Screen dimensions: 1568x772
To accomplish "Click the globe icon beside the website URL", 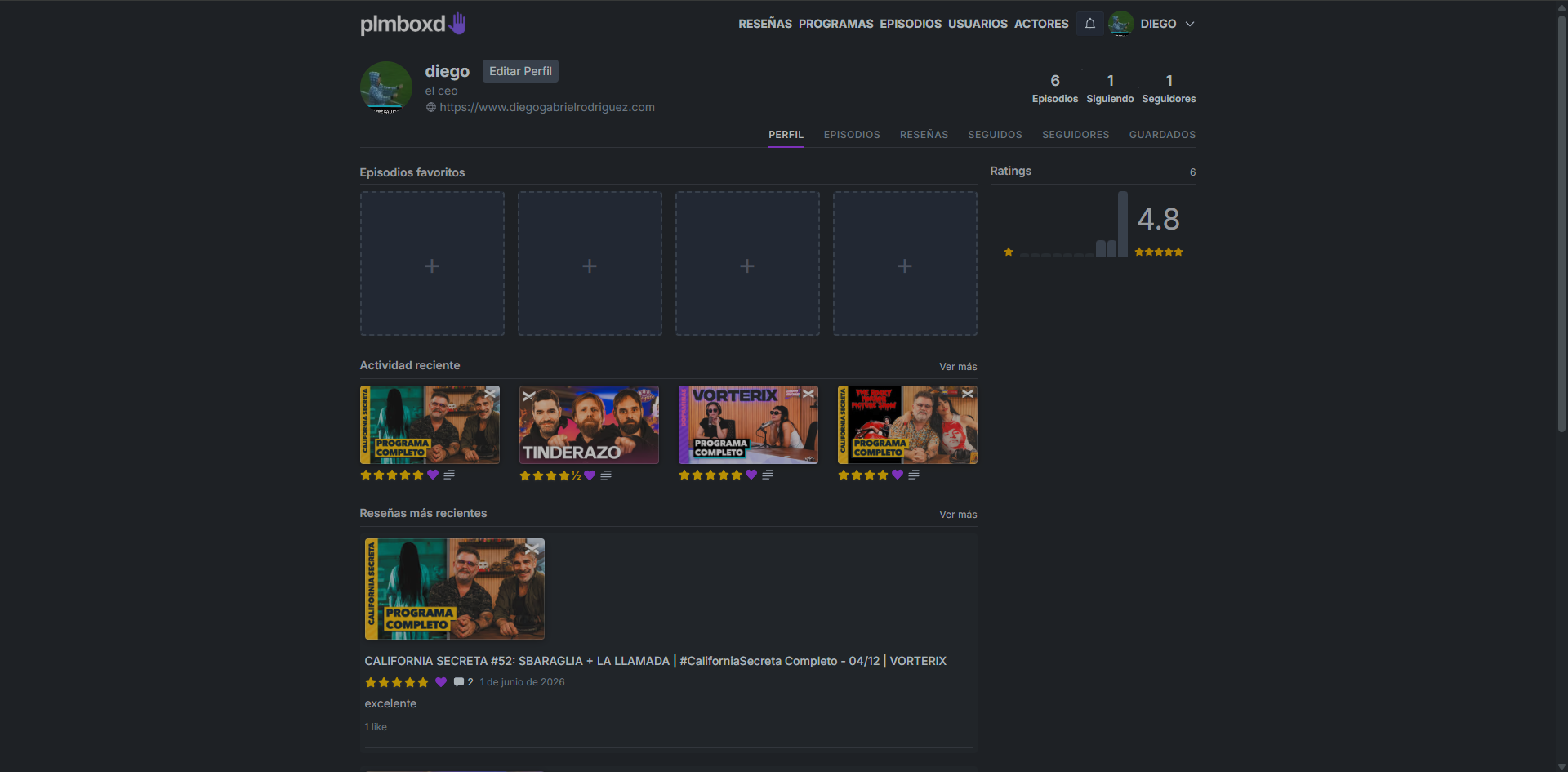I will click(x=430, y=107).
